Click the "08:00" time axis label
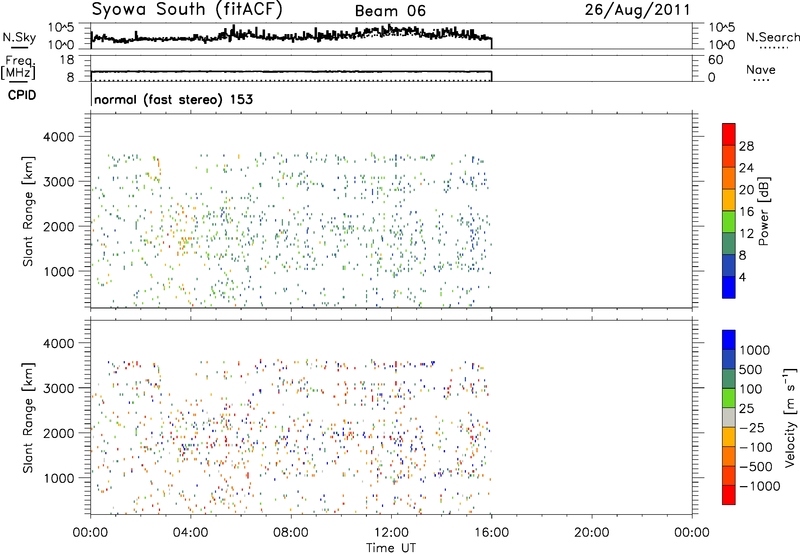 291,533
